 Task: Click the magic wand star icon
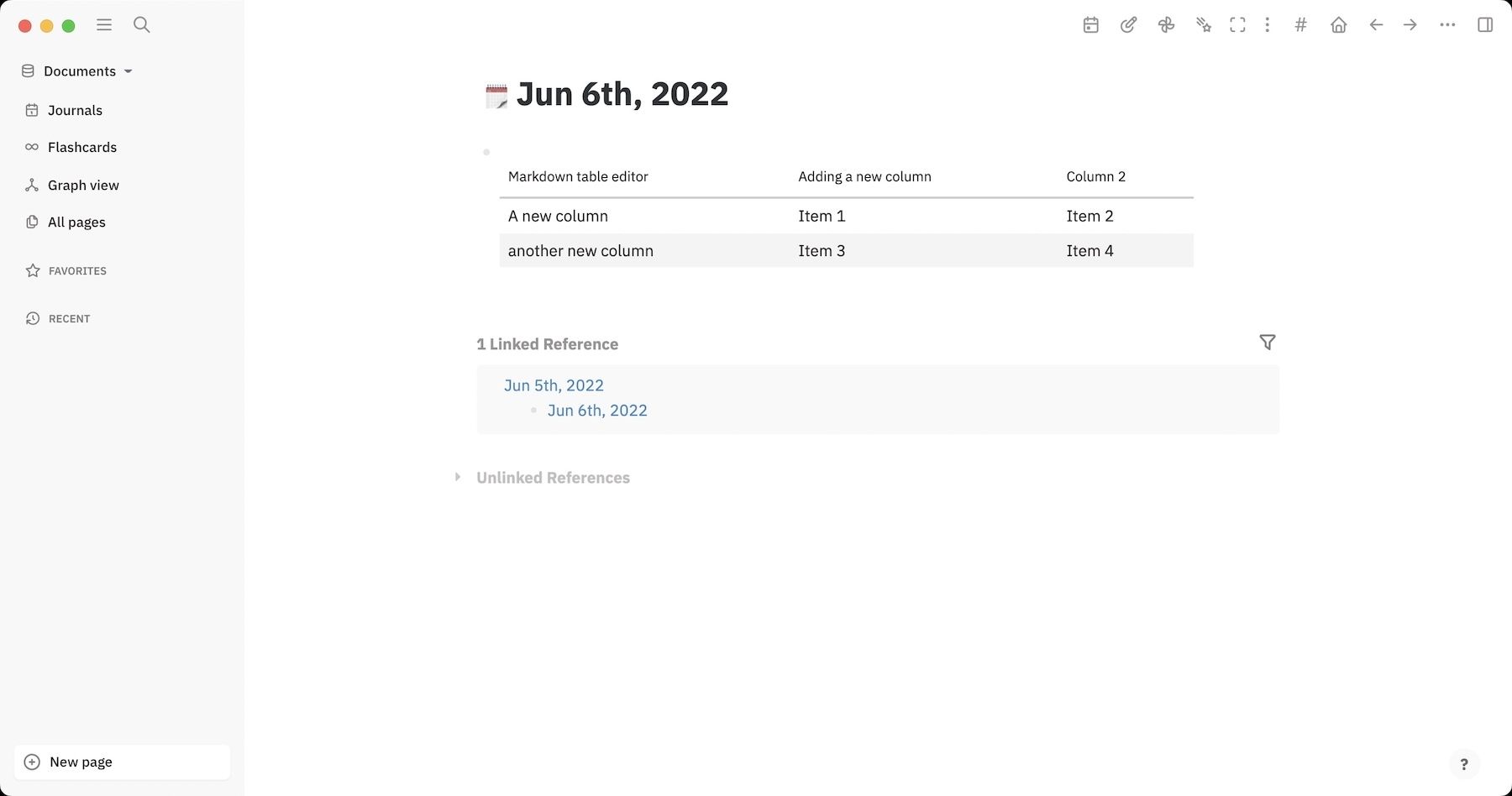click(1204, 25)
